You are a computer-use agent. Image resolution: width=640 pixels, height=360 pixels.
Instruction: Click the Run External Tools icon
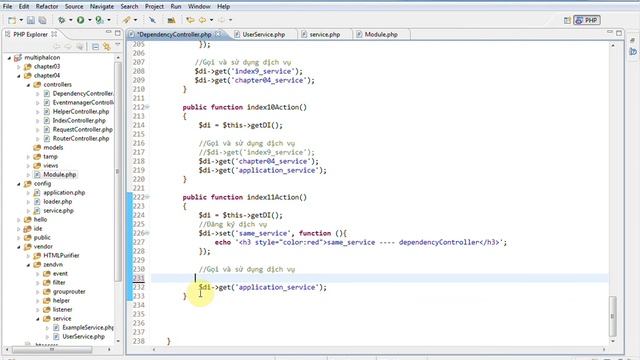tap(99, 20)
